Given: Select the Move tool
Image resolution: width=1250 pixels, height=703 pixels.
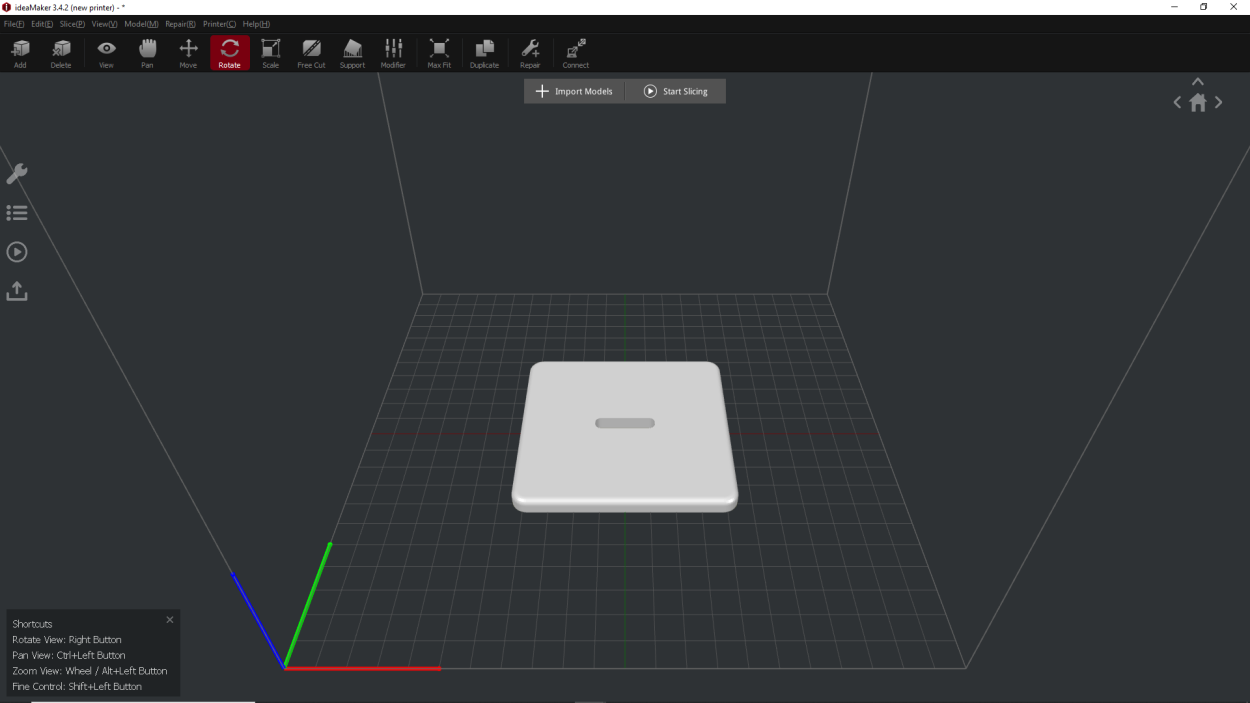Looking at the screenshot, I should point(188,53).
